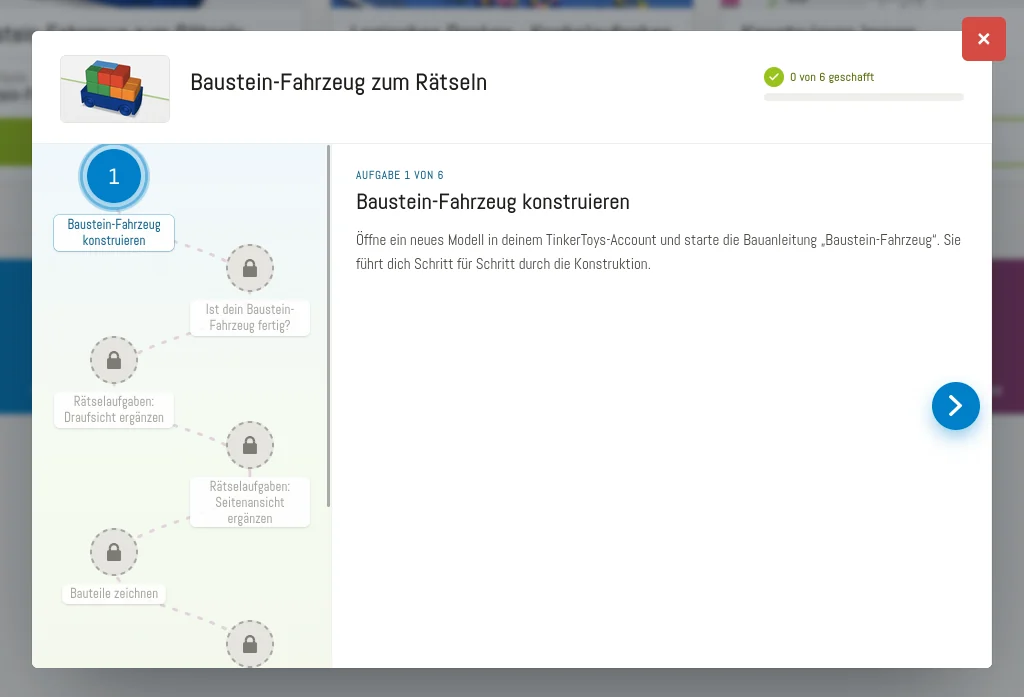Select the 'Rätselaufgaben: Seitenansicht ergänzen' step label
The image size is (1024, 697).
(x=250, y=502)
